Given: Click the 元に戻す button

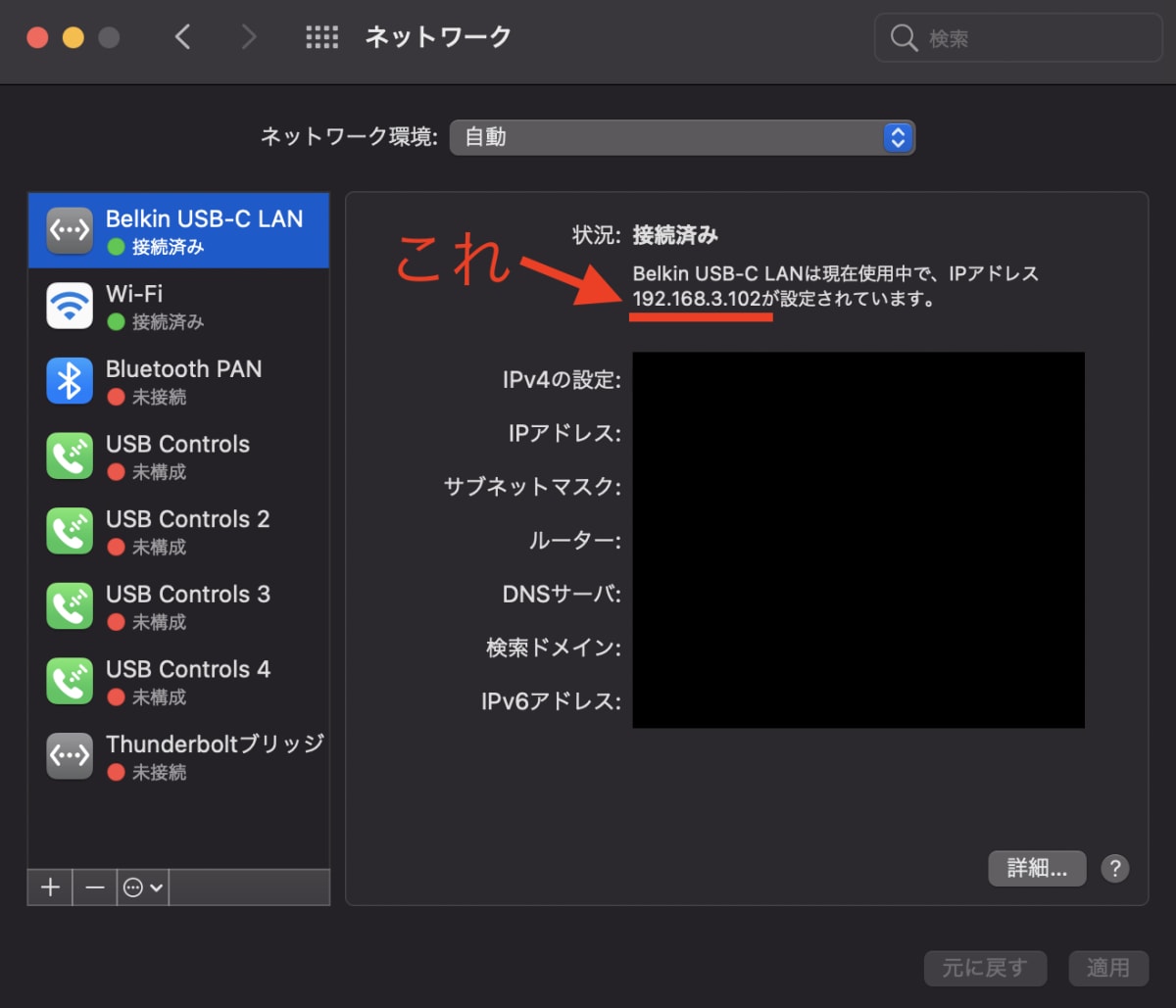Looking at the screenshot, I should click(985, 969).
